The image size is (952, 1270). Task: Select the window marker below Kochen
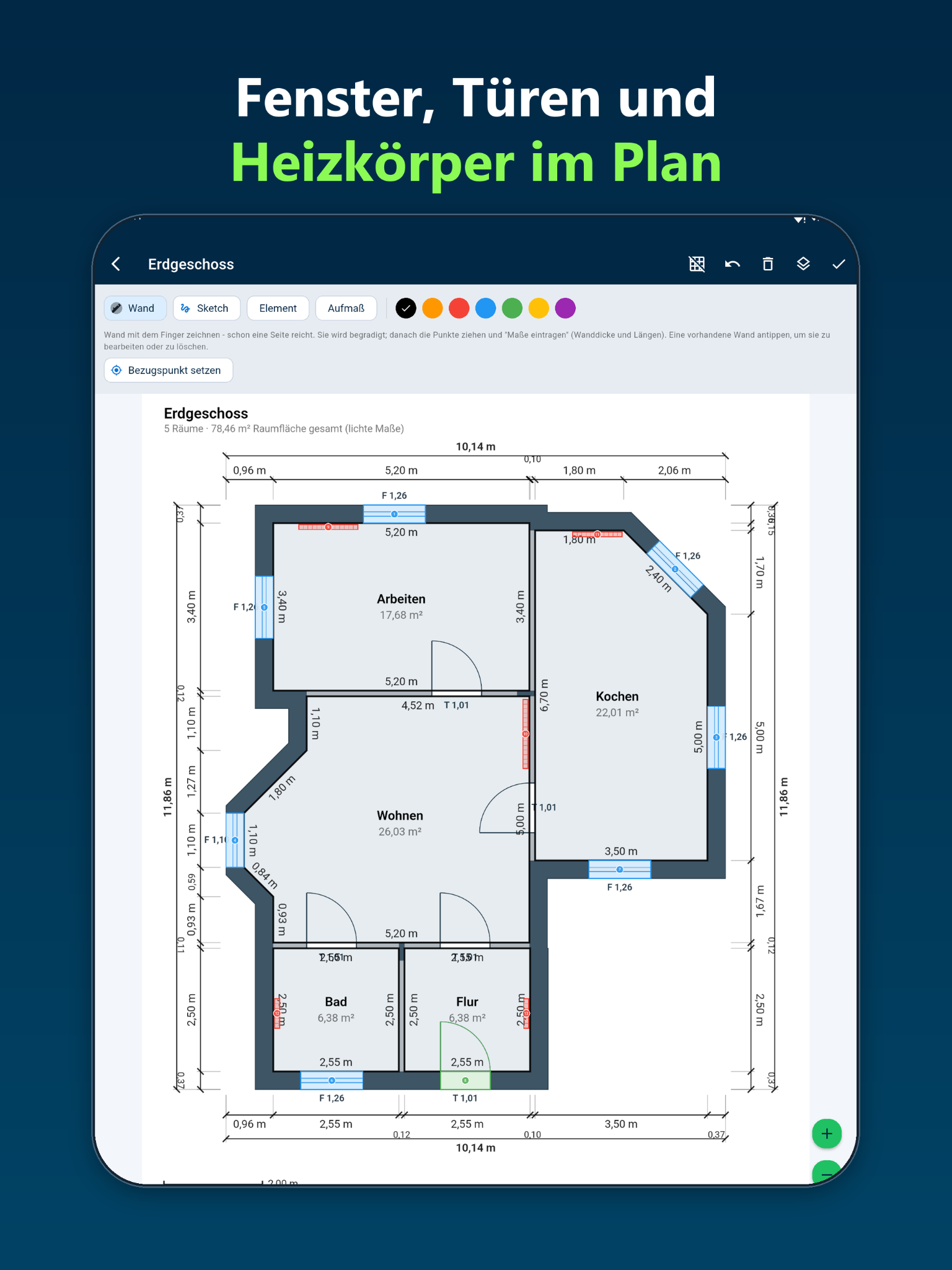(620, 869)
